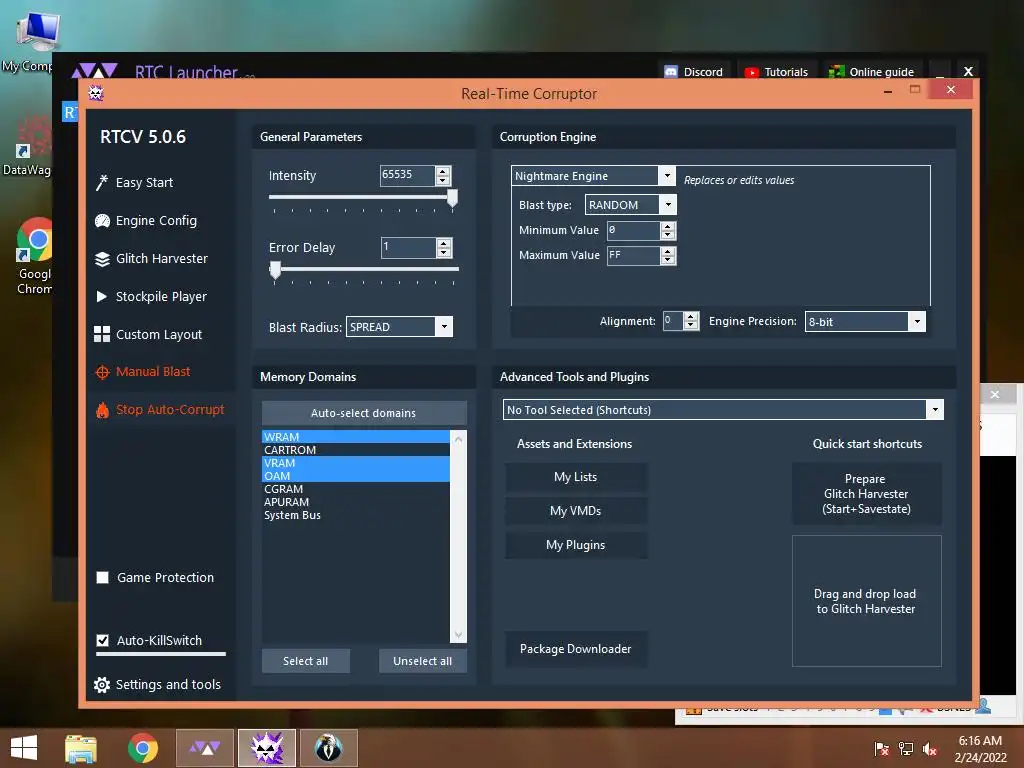Switch to RTC Launcher taskbar icon
Image resolution: width=1024 pixels, height=768 pixels.
click(x=204, y=748)
